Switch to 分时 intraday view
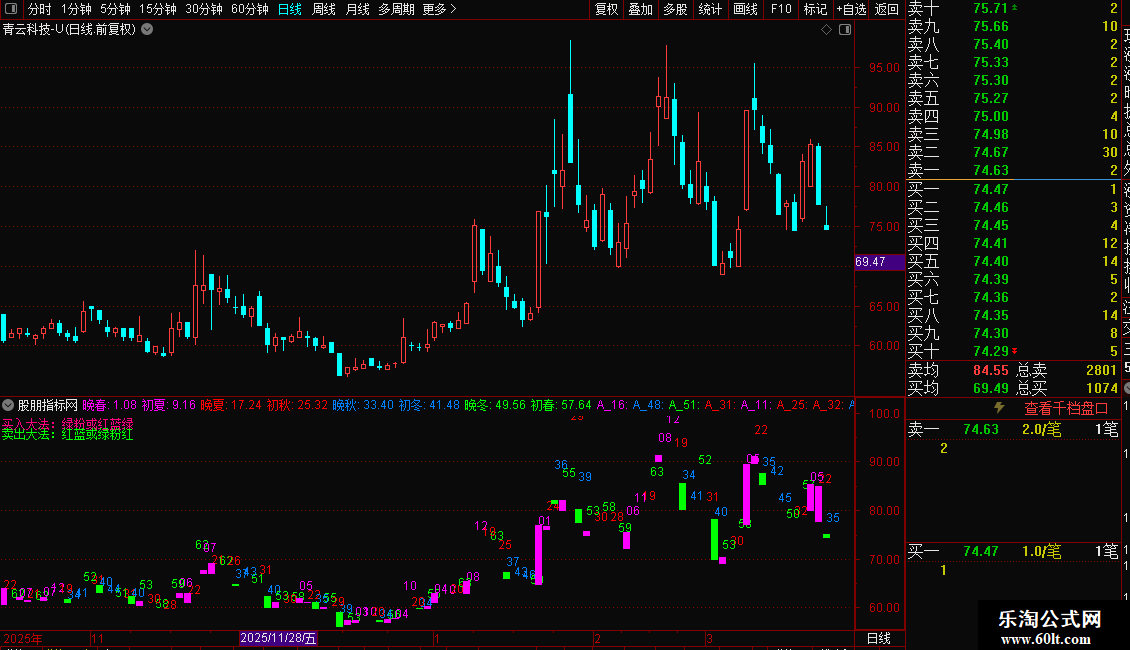The height and width of the screenshot is (650, 1130). coord(40,9)
